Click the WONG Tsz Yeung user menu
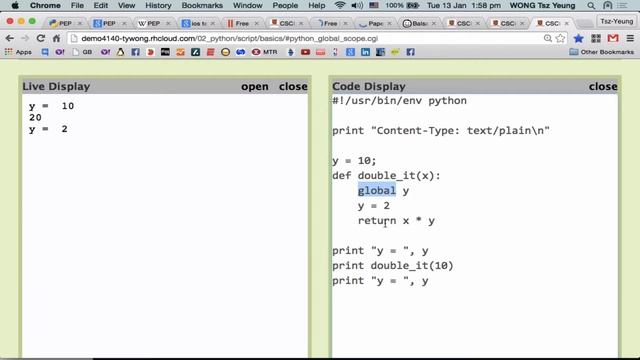The height and width of the screenshot is (360, 640). [x=542, y=6]
